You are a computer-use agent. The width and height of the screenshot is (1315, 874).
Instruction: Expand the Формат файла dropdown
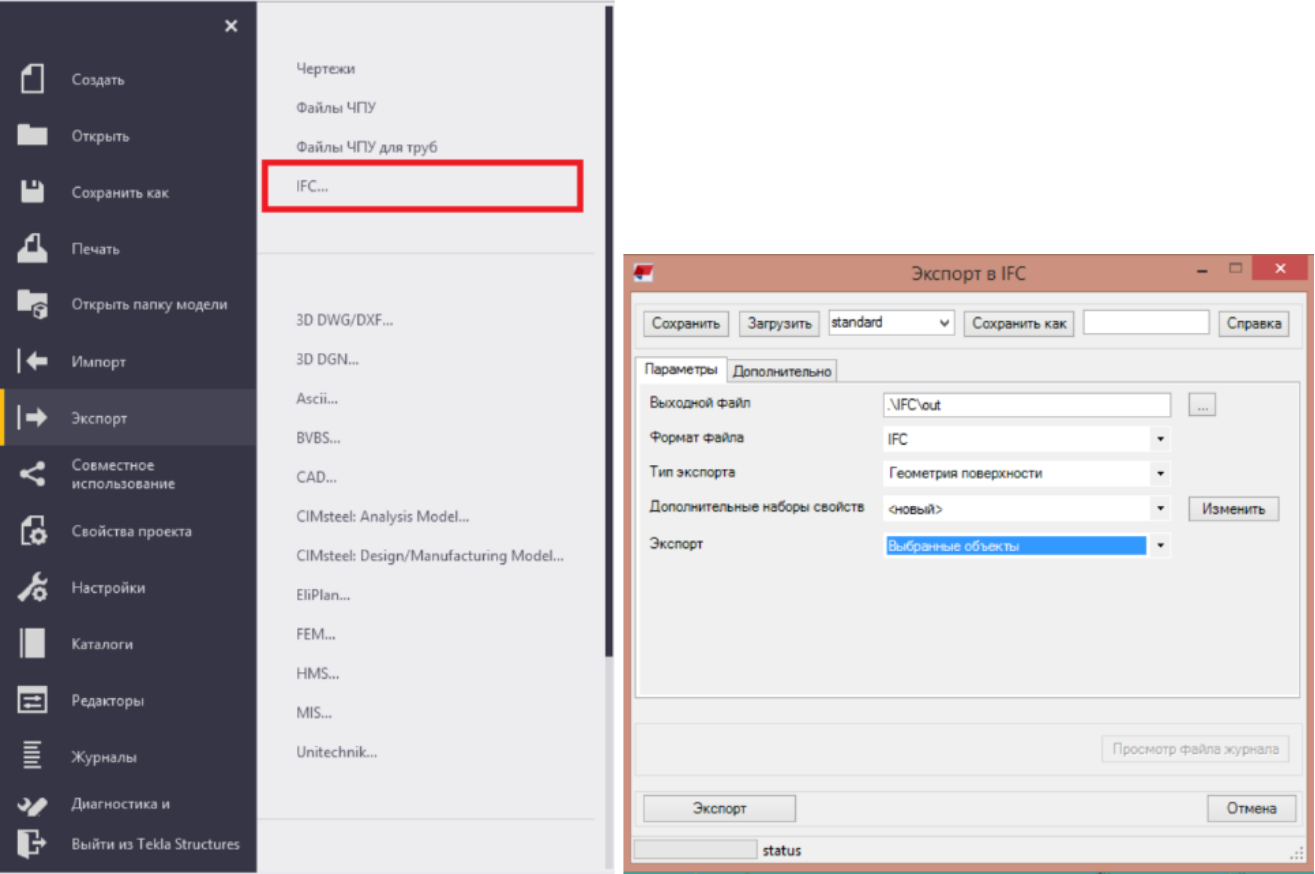pos(1160,438)
